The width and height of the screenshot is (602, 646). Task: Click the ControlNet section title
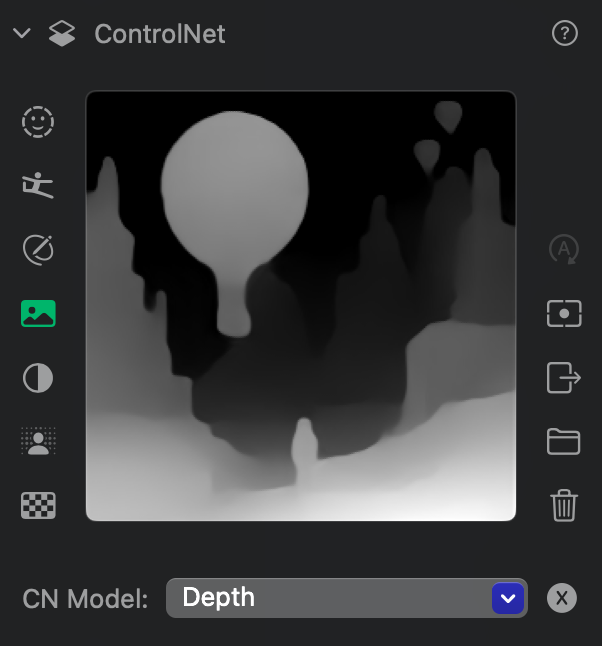[x=159, y=34]
